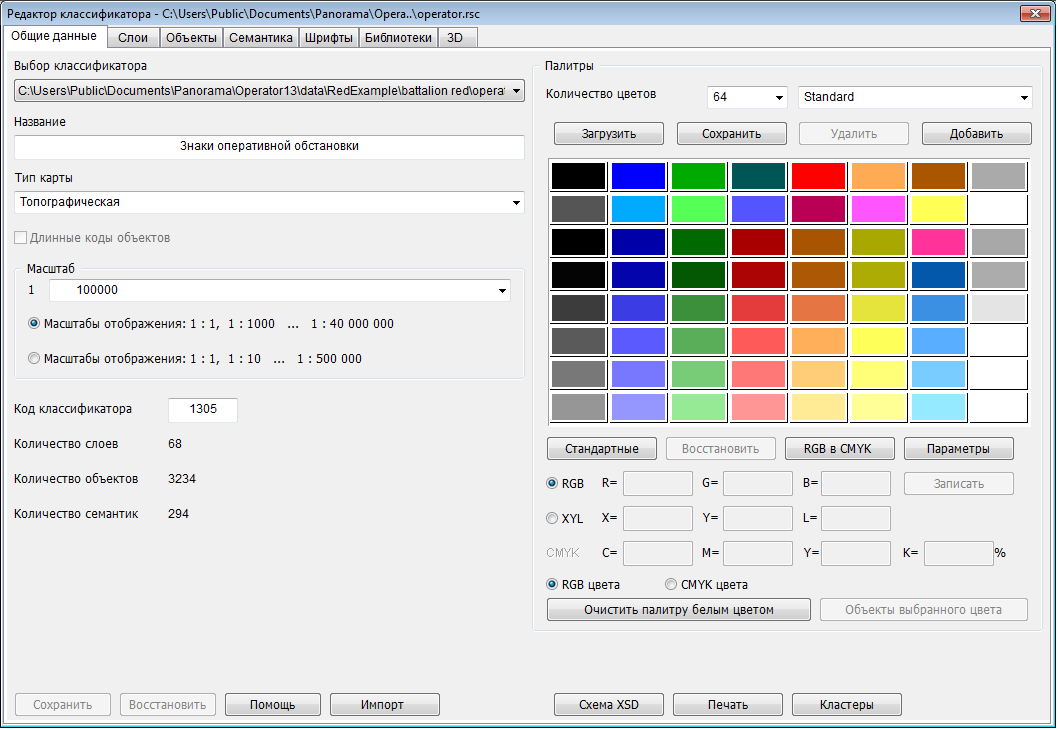Open the Семантика tab

click(260, 38)
